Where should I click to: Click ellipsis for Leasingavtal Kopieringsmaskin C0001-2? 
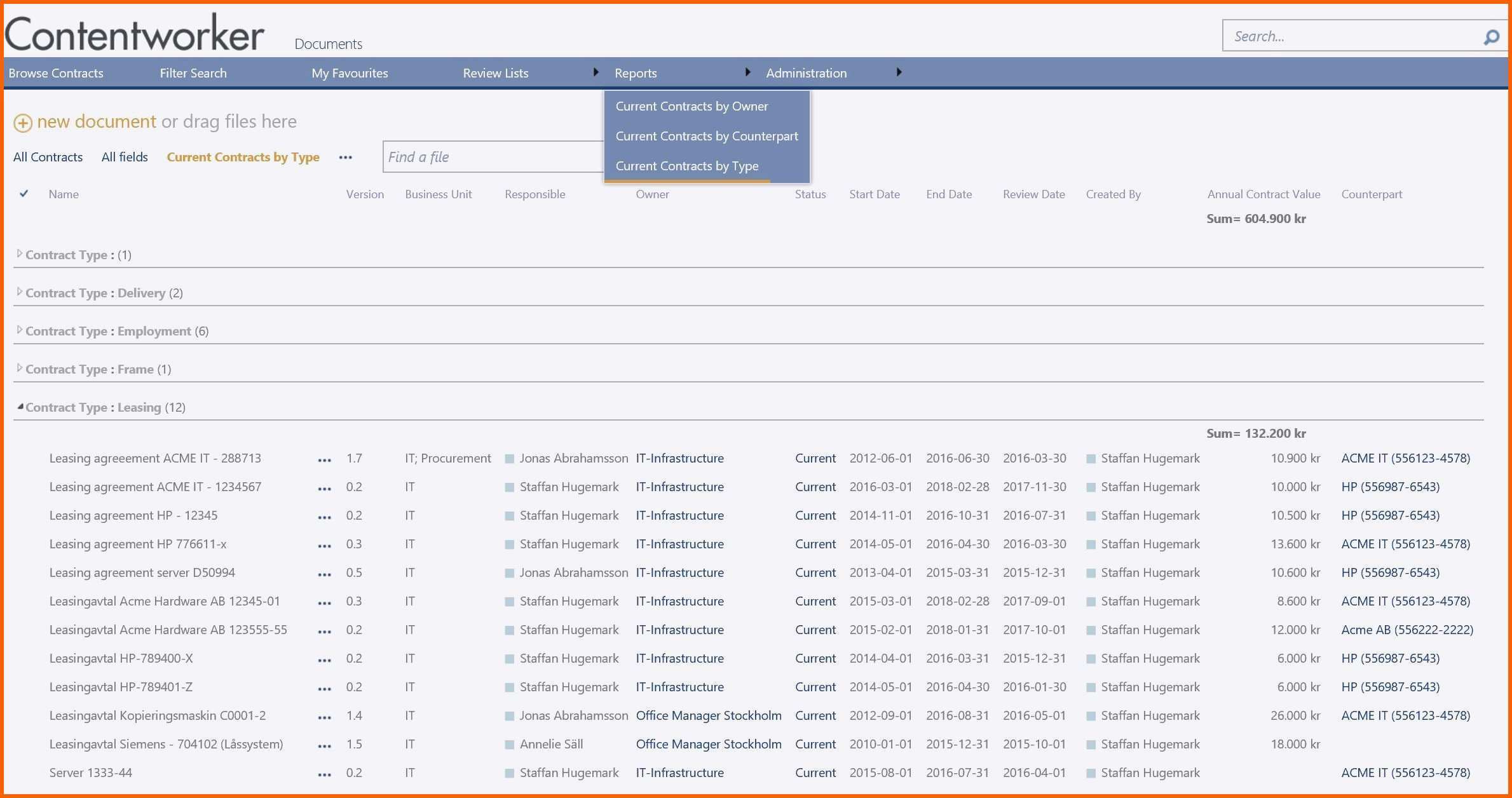(324, 717)
